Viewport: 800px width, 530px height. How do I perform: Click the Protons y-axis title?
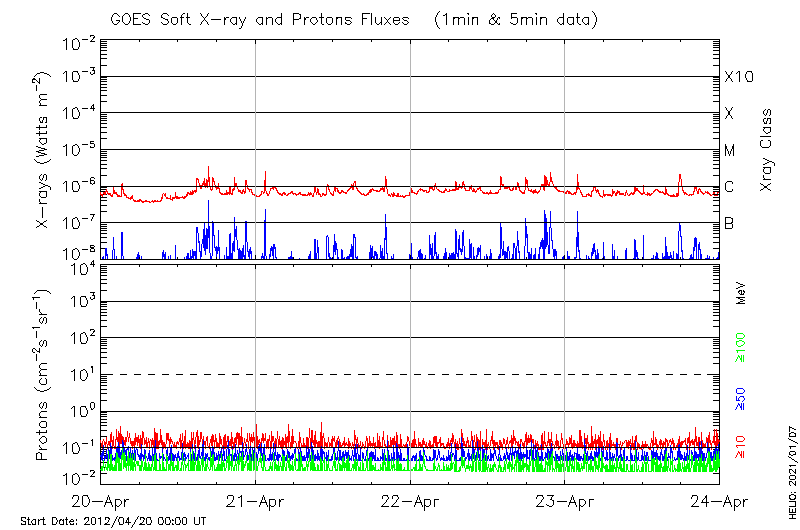coord(44,375)
